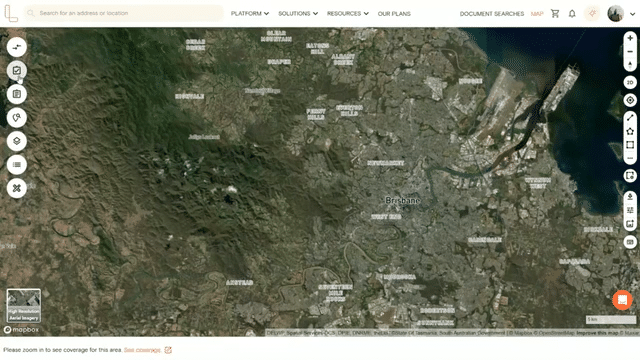Viewport: 640px width, 360px height.
Task: Open the clipboard notes report tool
Action: [x=17, y=94]
